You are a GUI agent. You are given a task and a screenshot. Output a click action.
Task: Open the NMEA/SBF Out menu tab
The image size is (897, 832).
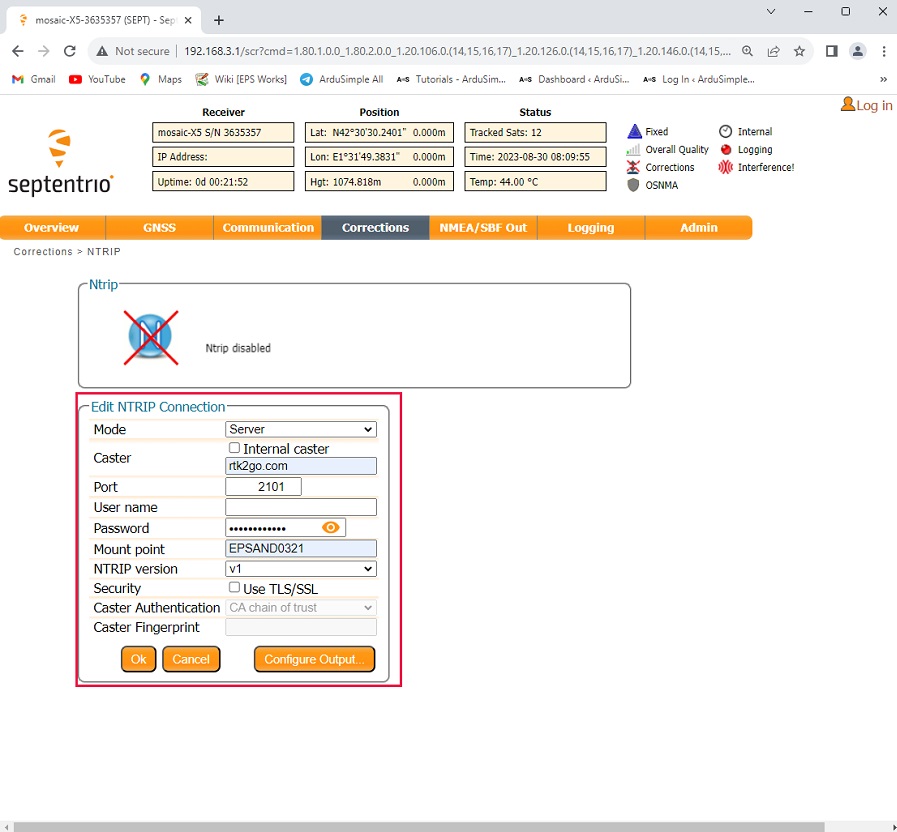[x=483, y=228]
